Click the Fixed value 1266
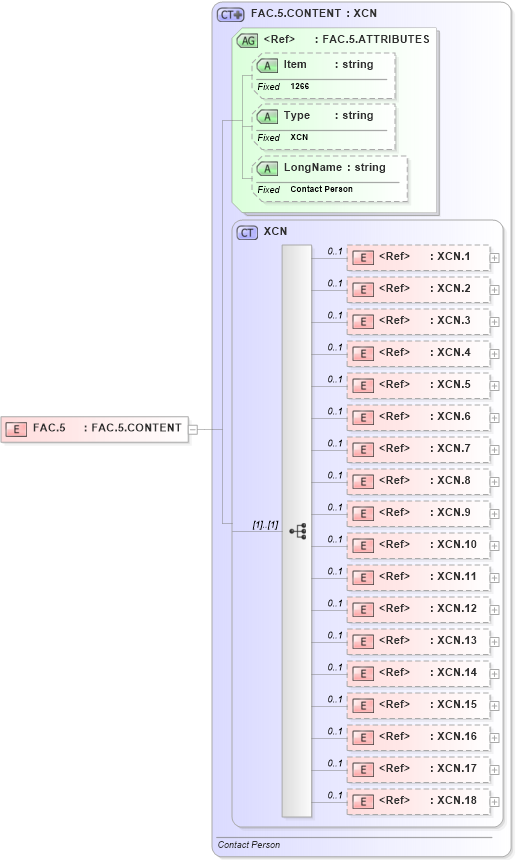 pos(299,86)
